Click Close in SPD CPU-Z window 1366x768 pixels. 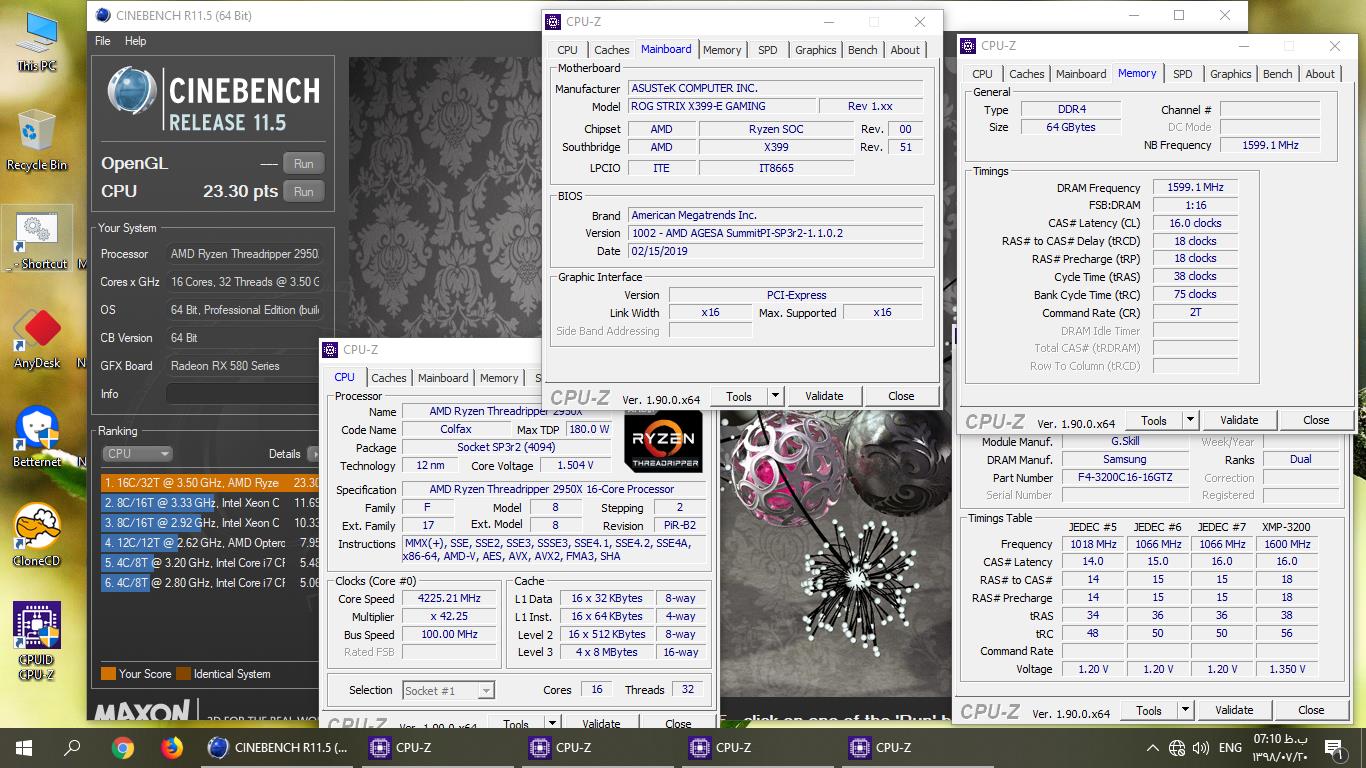(x=1311, y=711)
